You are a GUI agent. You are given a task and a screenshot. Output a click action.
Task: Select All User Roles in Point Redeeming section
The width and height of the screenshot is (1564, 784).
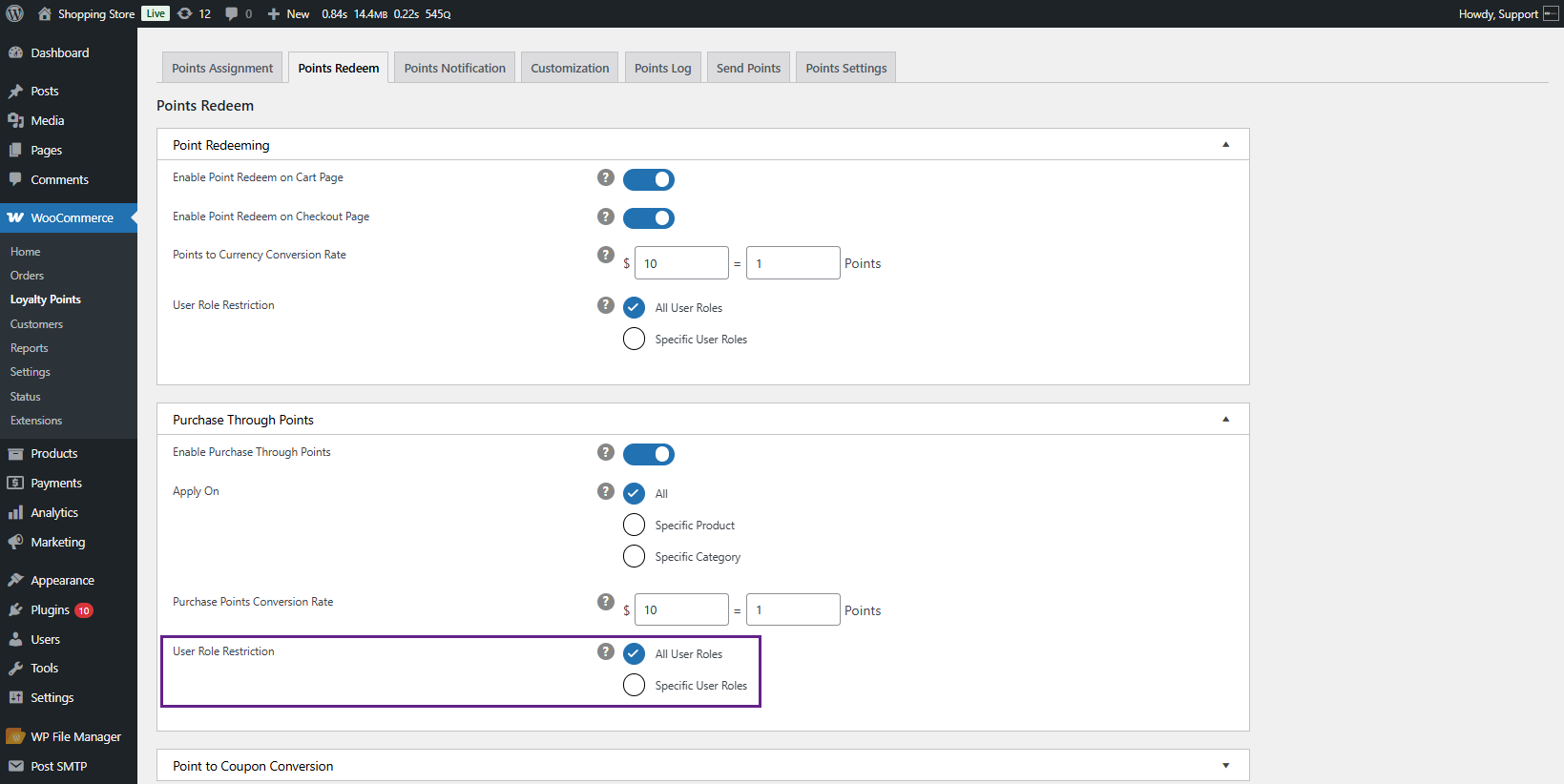[634, 307]
